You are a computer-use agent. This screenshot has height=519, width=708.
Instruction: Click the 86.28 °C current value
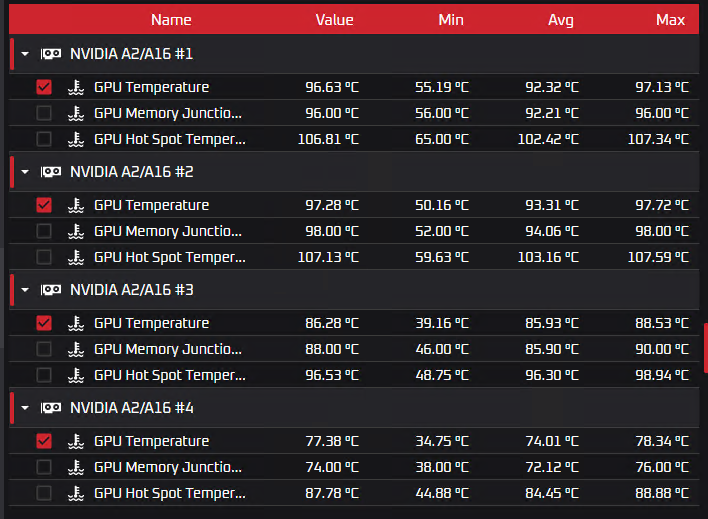[x=332, y=323]
